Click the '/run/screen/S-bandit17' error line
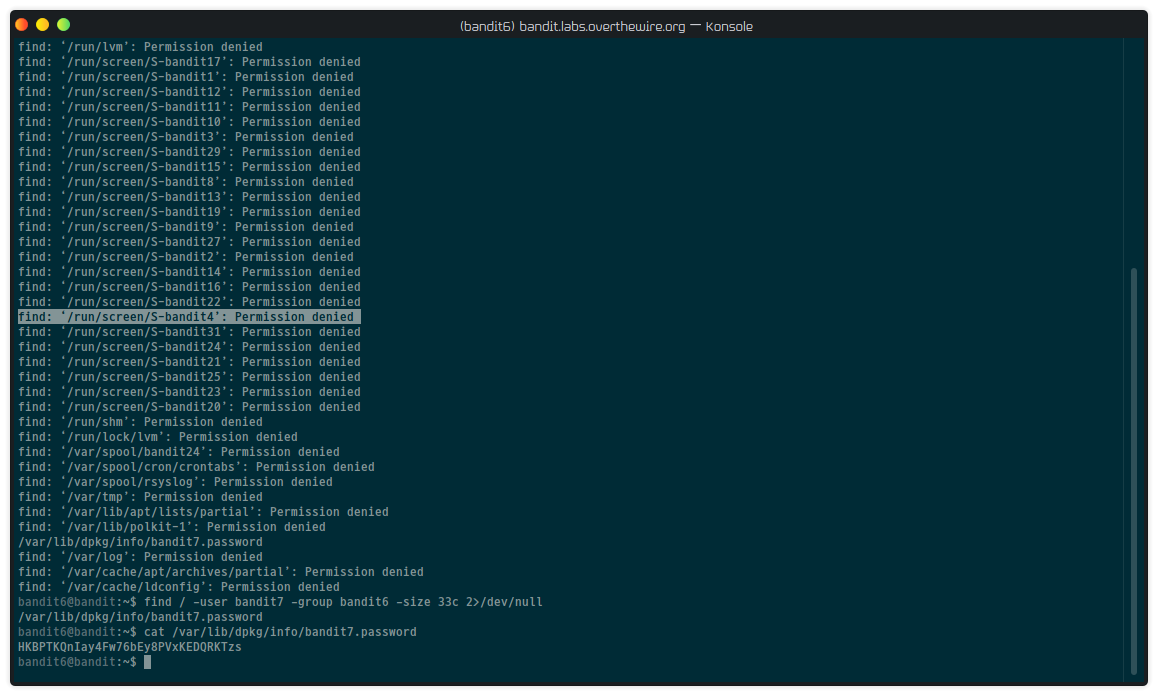 [189, 62]
